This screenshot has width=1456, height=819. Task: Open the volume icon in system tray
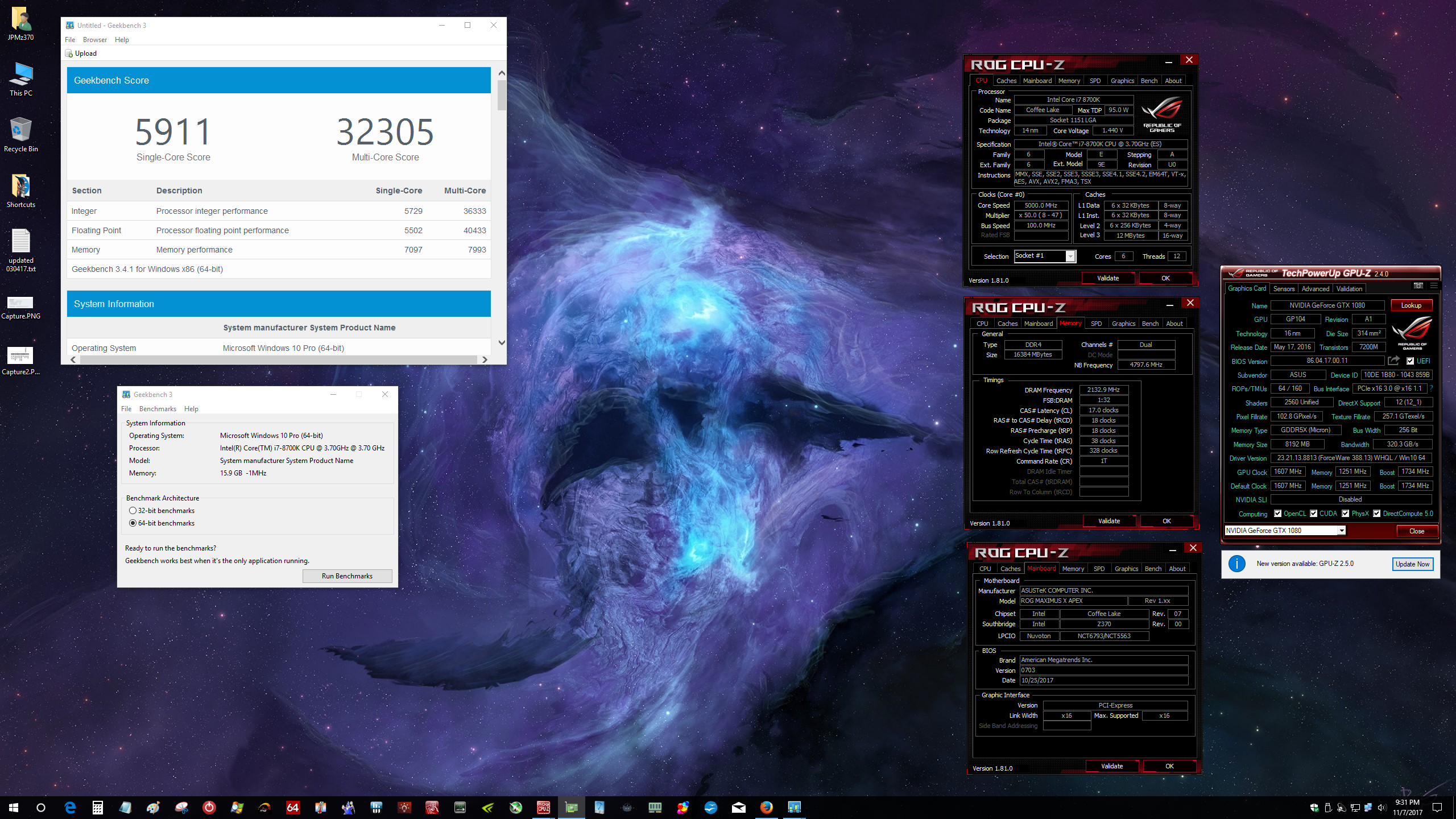(x=1382, y=808)
